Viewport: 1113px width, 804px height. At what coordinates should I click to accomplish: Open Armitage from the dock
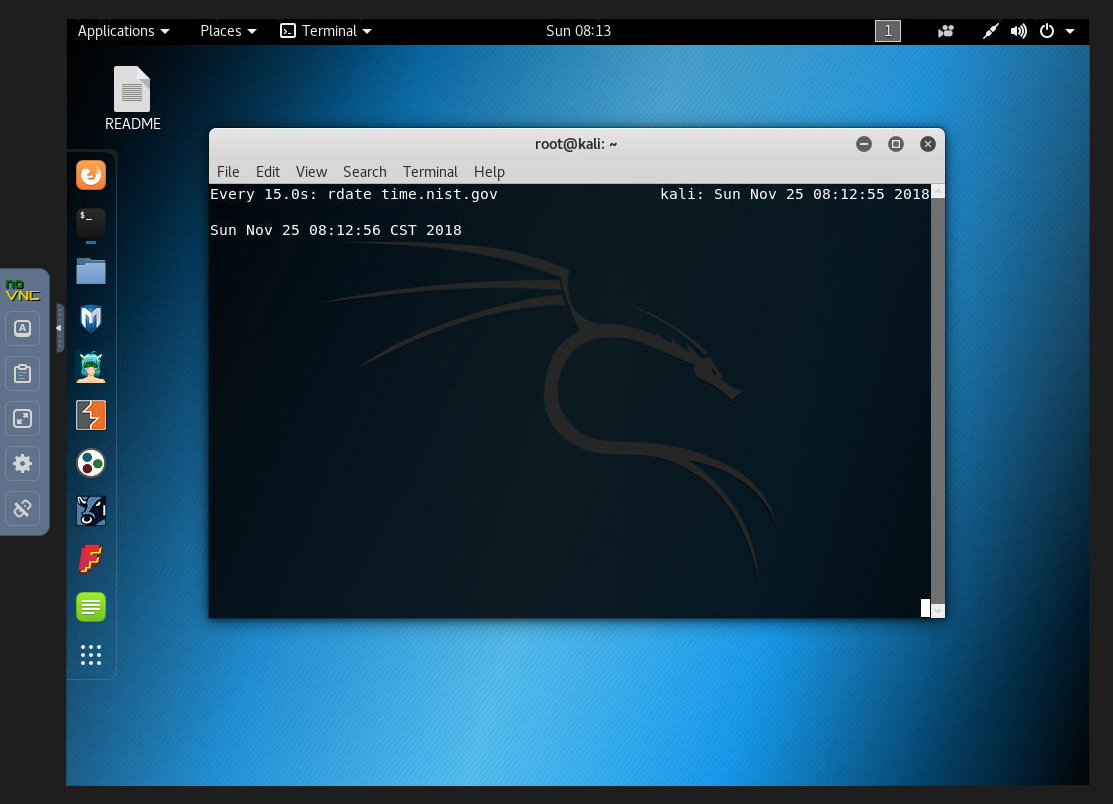(x=91, y=367)
